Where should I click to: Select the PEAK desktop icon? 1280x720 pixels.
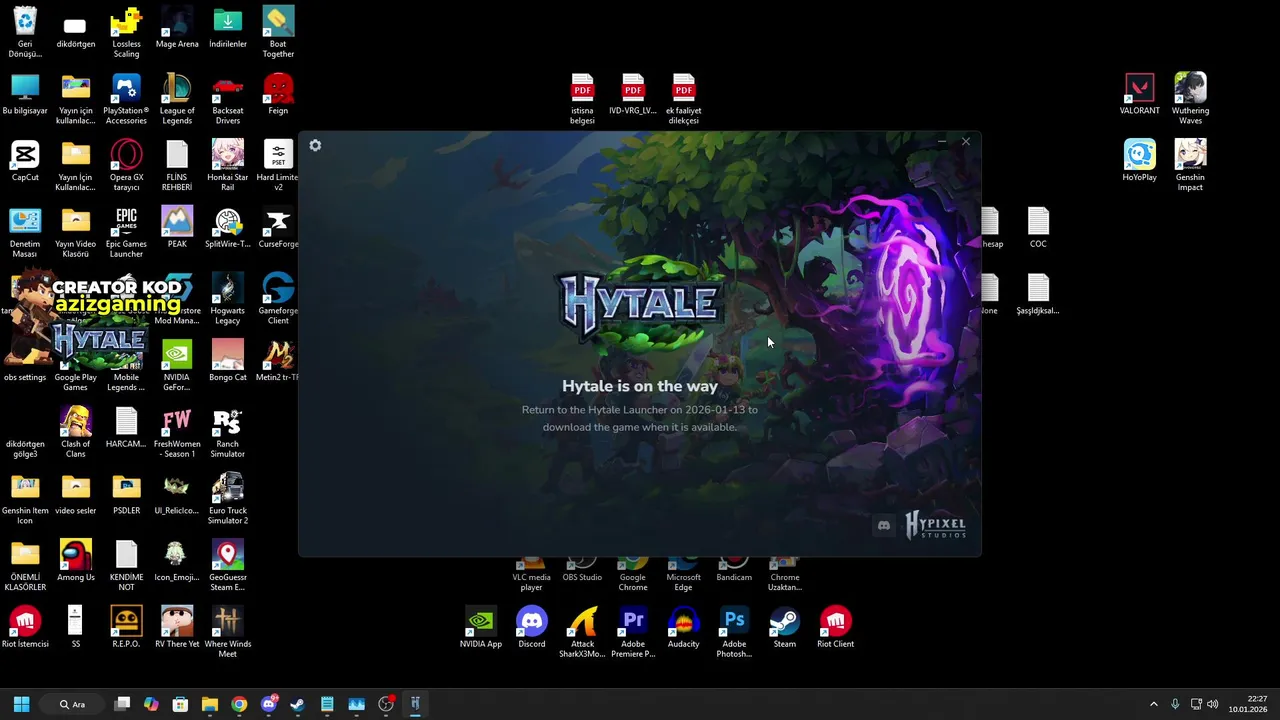pyautogui.click(x=177, y=227)
